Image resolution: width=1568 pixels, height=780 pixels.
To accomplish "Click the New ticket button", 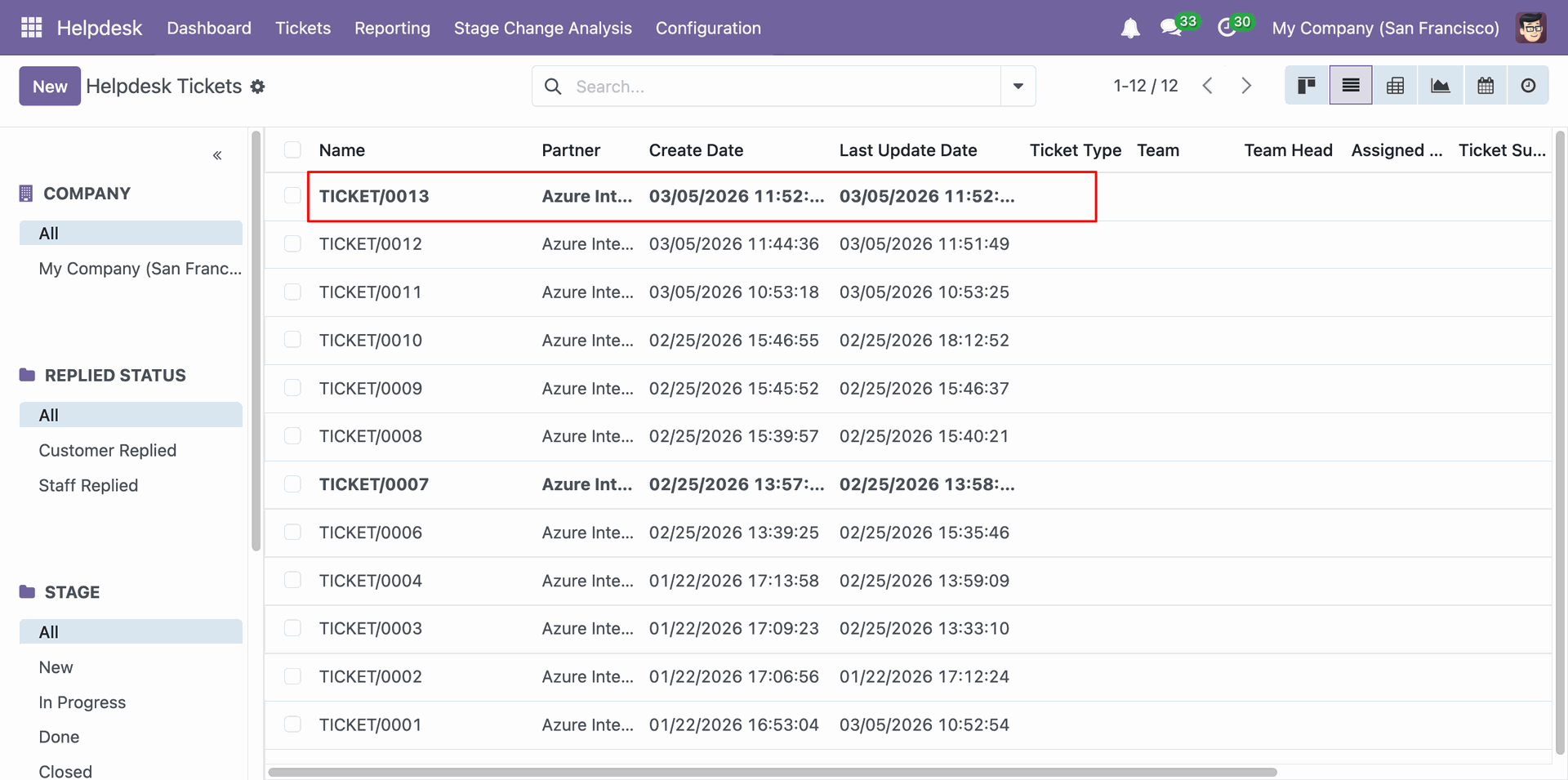I will point(50,87).
